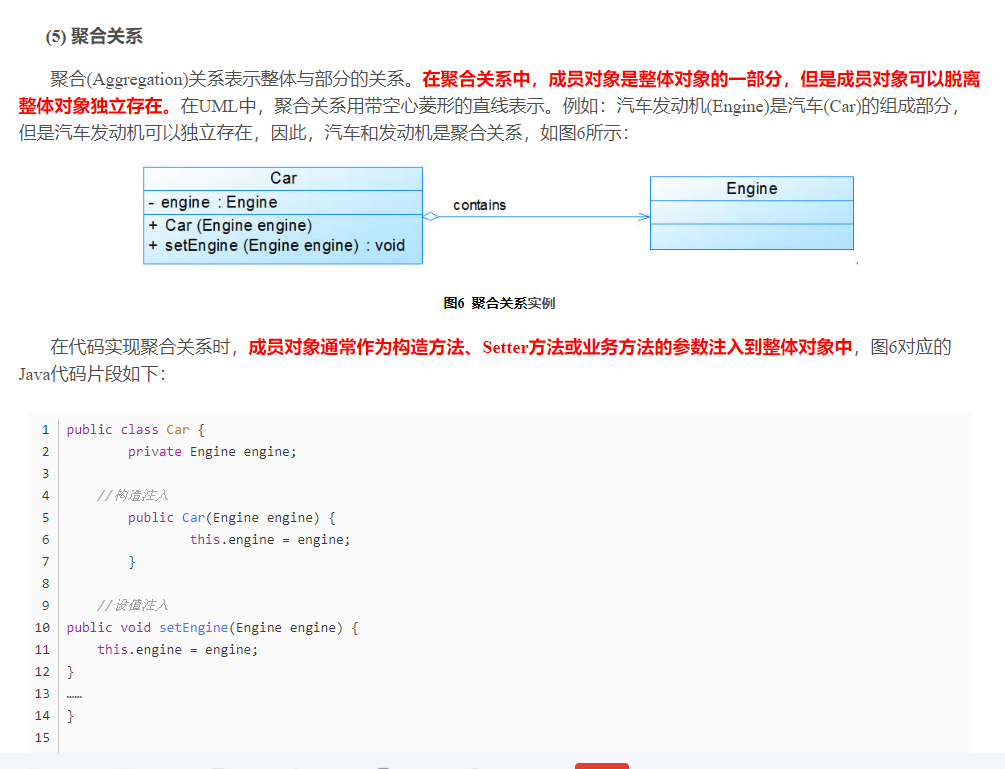Select the "Car" class title in the UML diagram
Viewport: 1005px width, 769px height.
click(283, 178)
